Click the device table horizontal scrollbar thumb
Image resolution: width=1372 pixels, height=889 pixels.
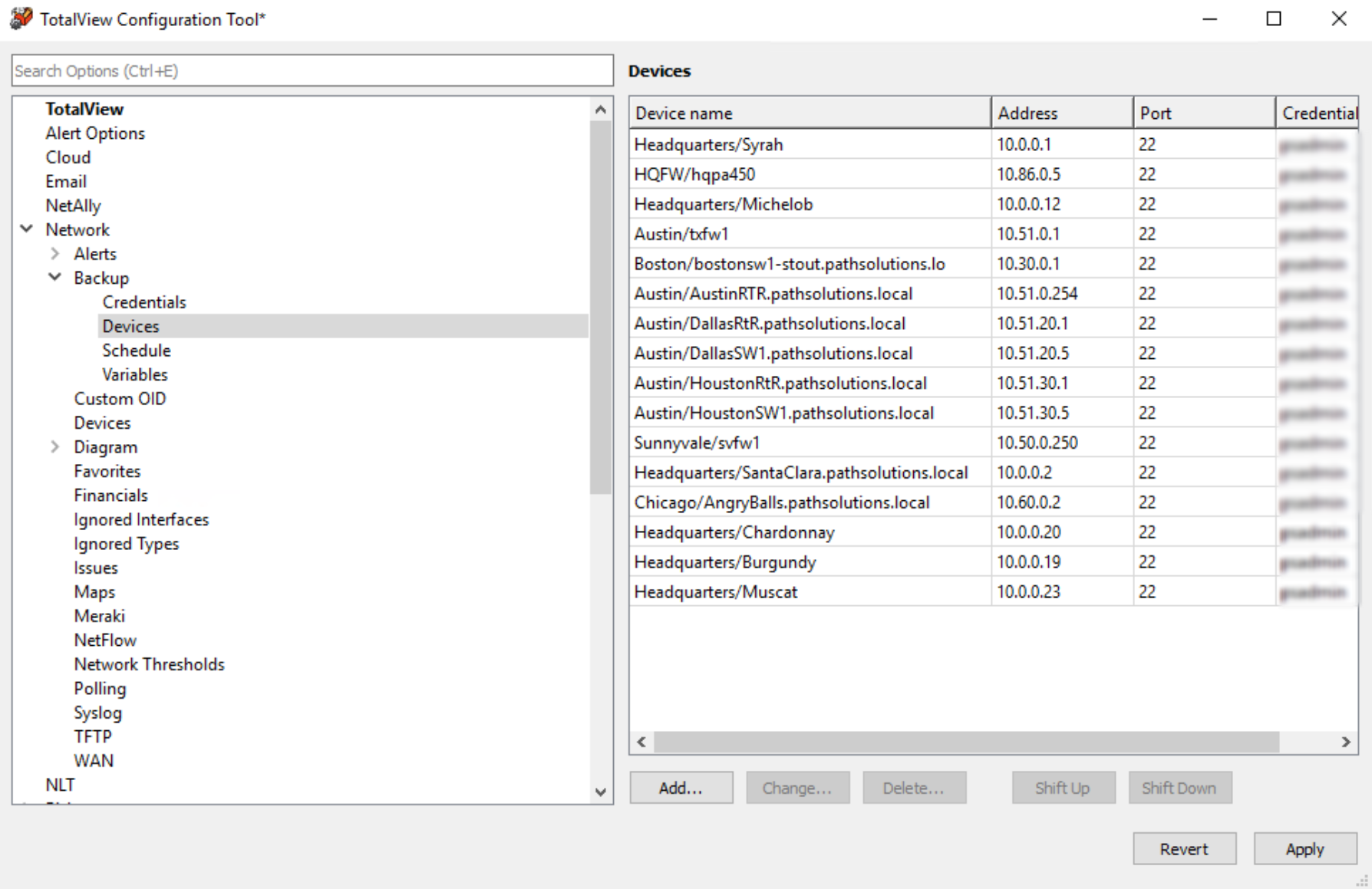(967, 742)
